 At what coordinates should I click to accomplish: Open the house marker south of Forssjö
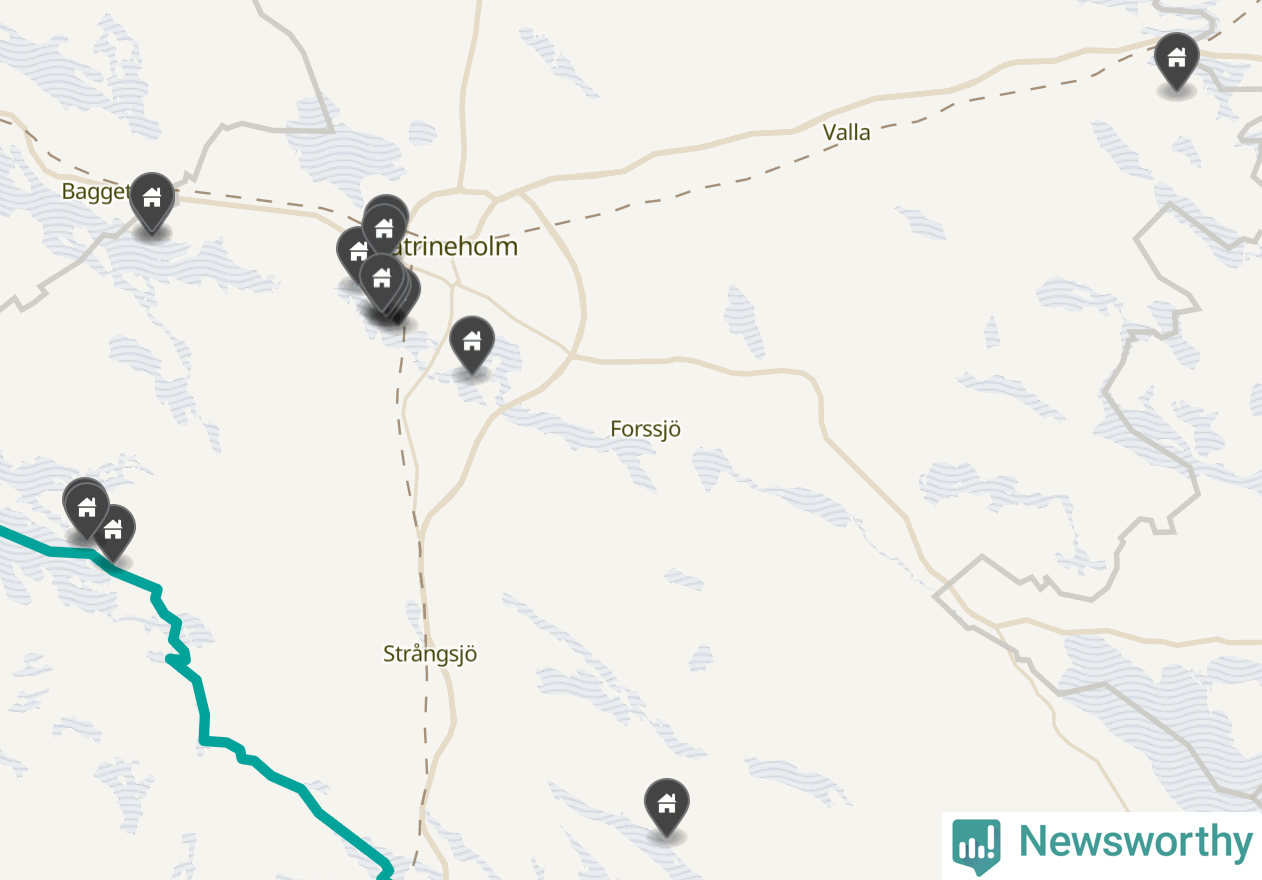pos(667,805)
